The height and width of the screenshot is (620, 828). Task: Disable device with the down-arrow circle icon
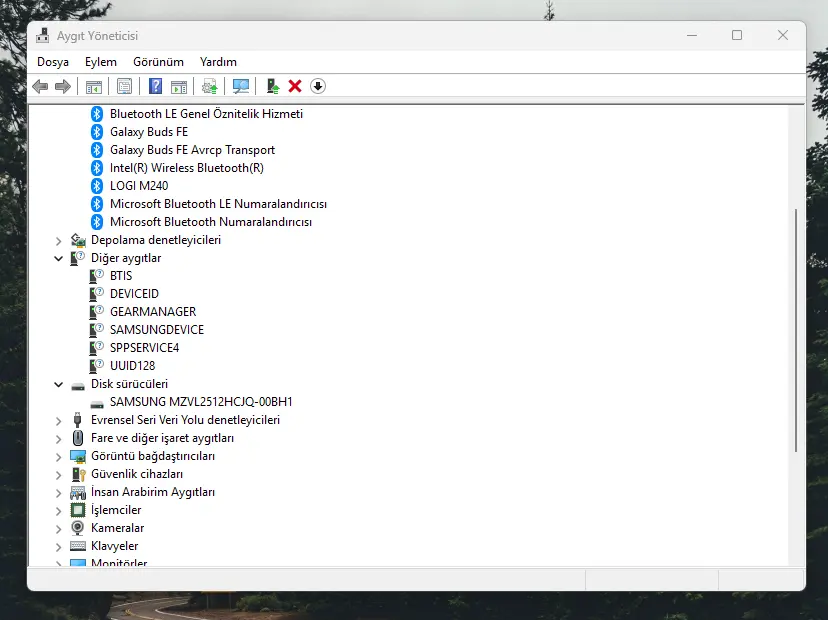[318, 86]
